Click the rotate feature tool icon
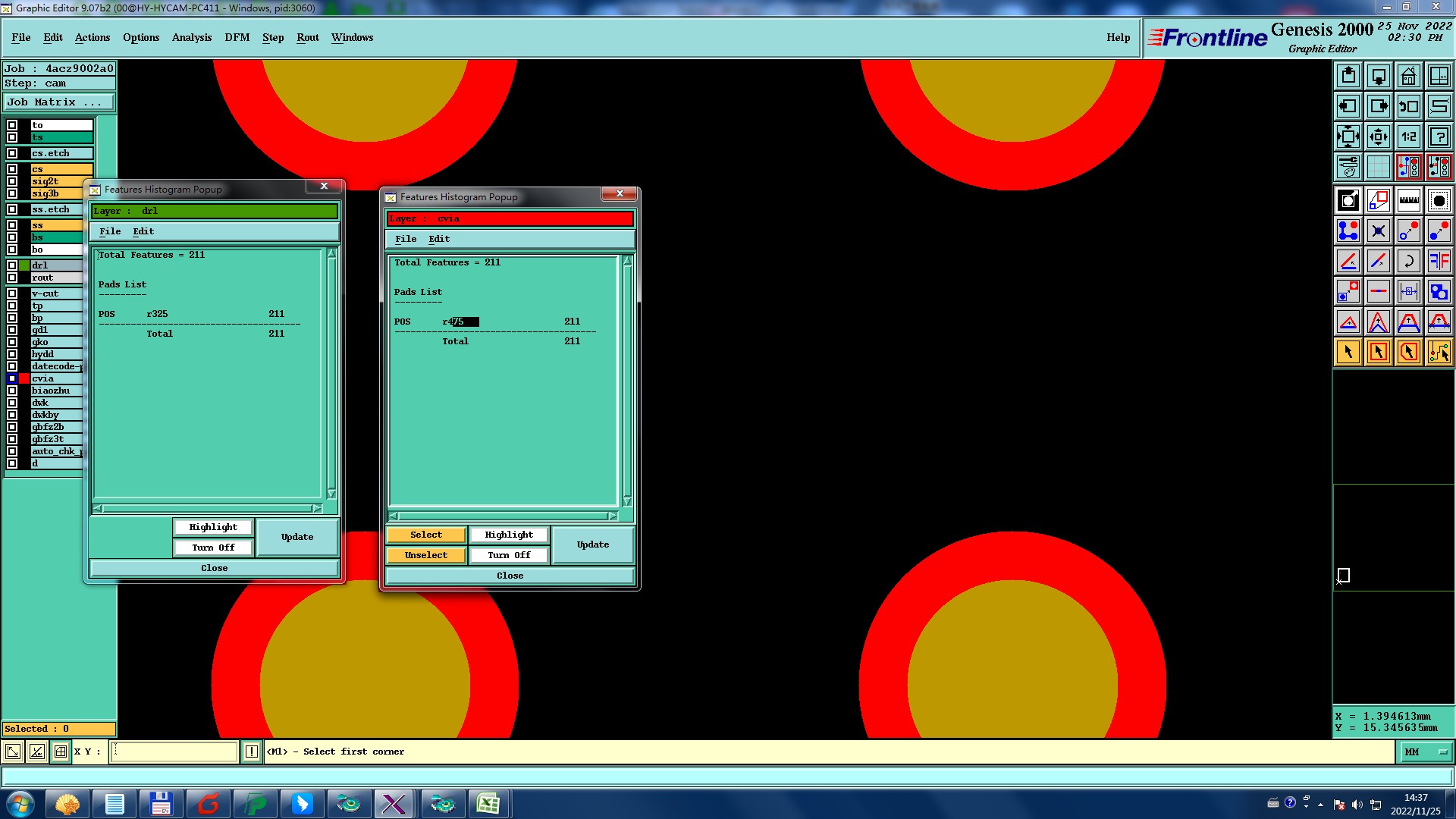Screen dimensions: 1456x819 click(1408, 262)
